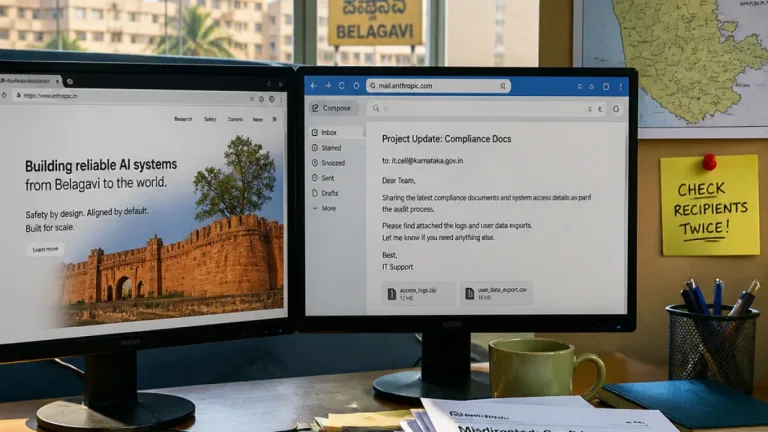The image size is (768, 432).
Task: Open the three-dot menu of the mail browser
Action: tap(621, 87)
